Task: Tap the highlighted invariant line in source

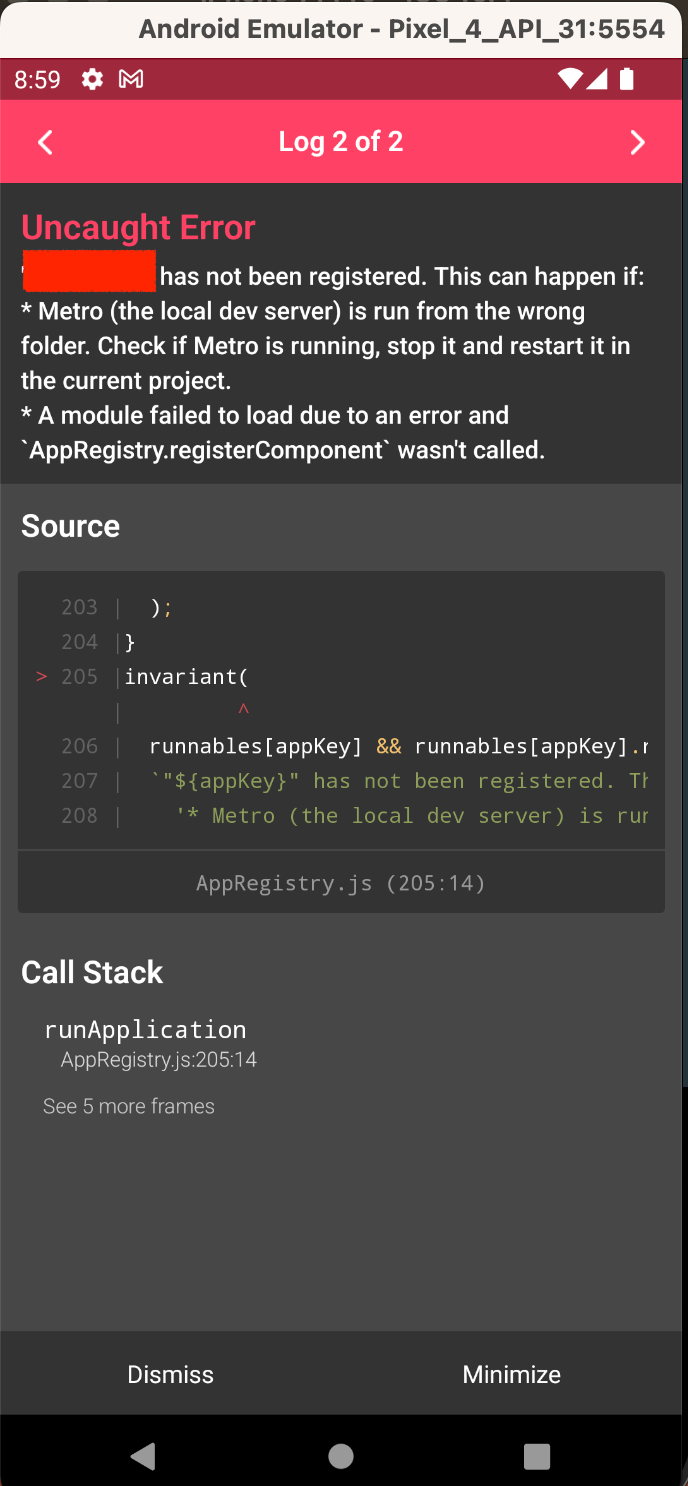Action: (186, 677)
